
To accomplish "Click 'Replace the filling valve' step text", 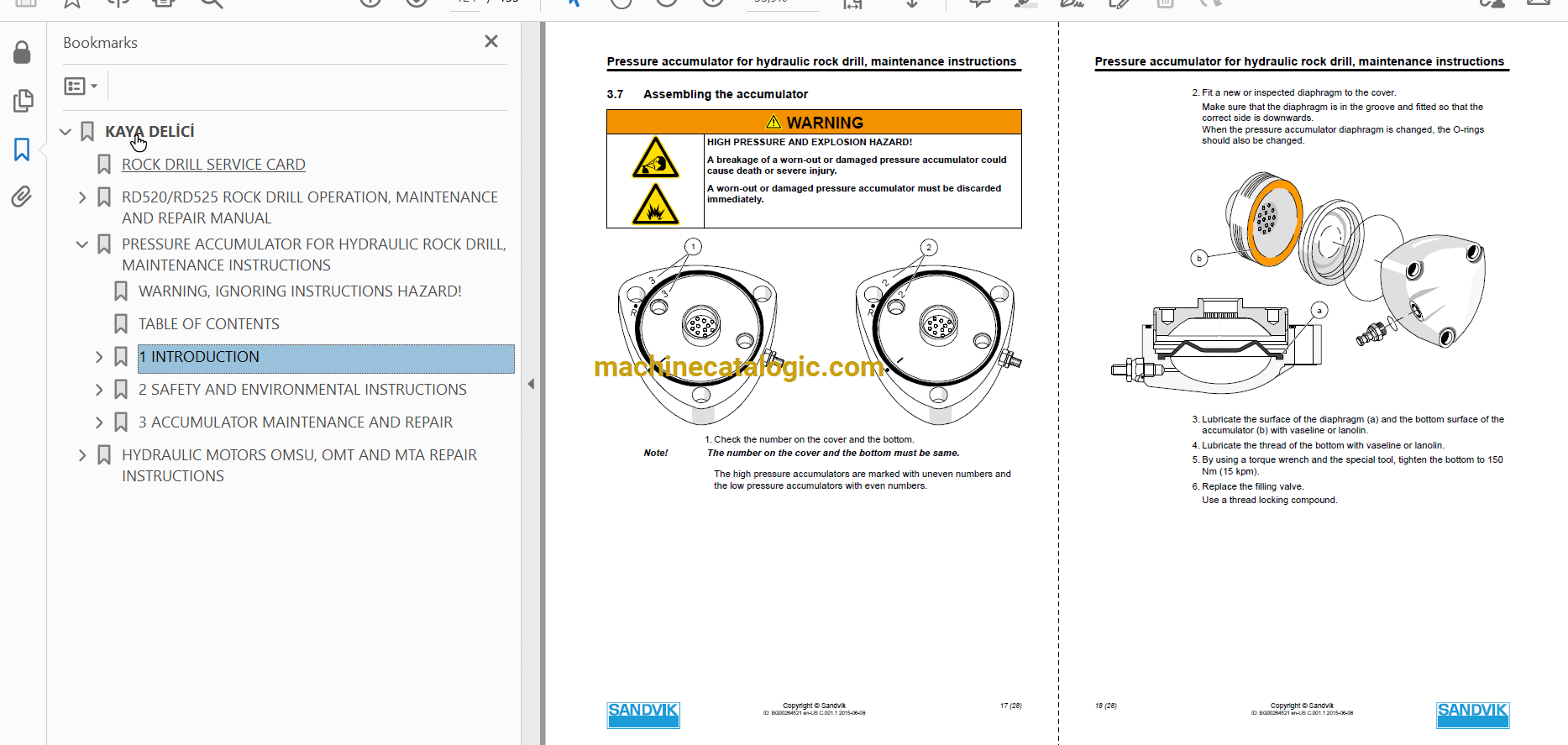I will (x=1248, y=487).
